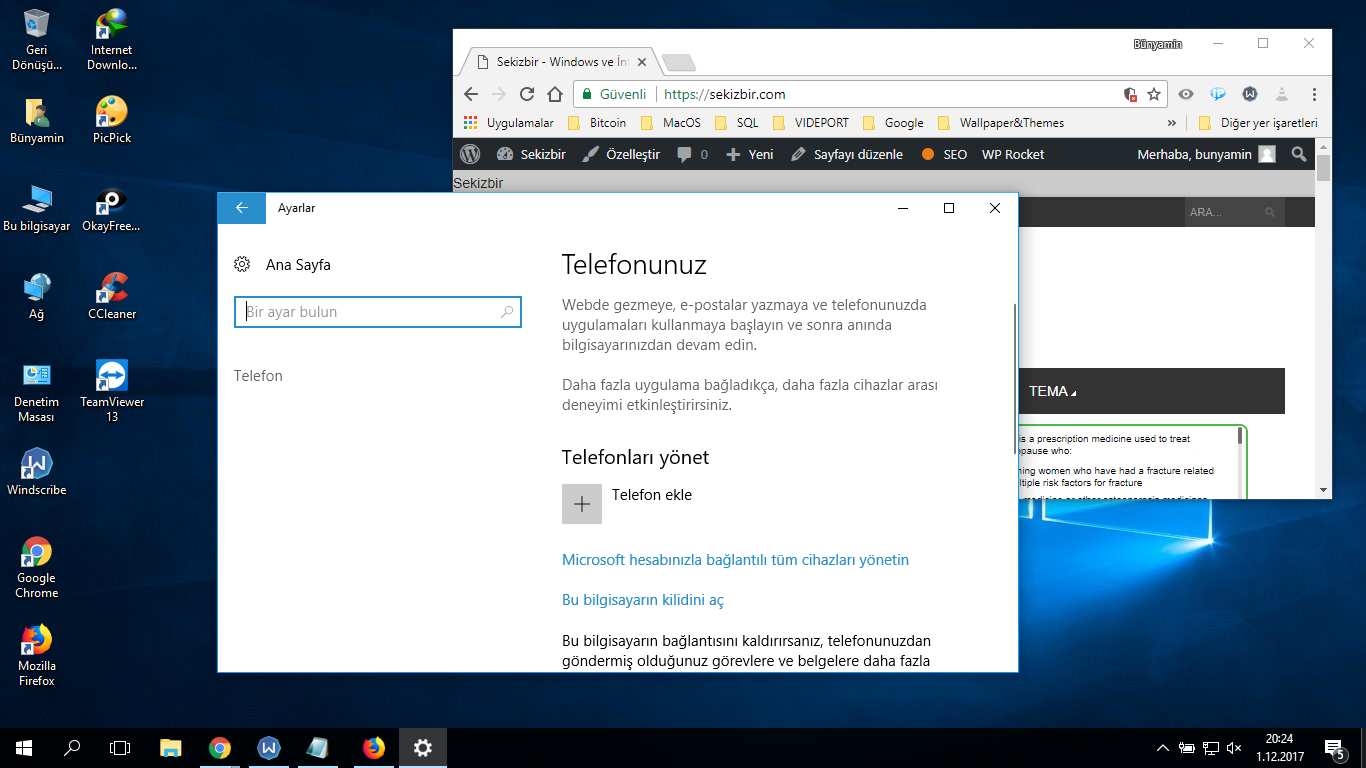1366x768 pixels.
Task: Click Bu bilgisayarın kilidini aç link
Action: [x=643, y=600]
